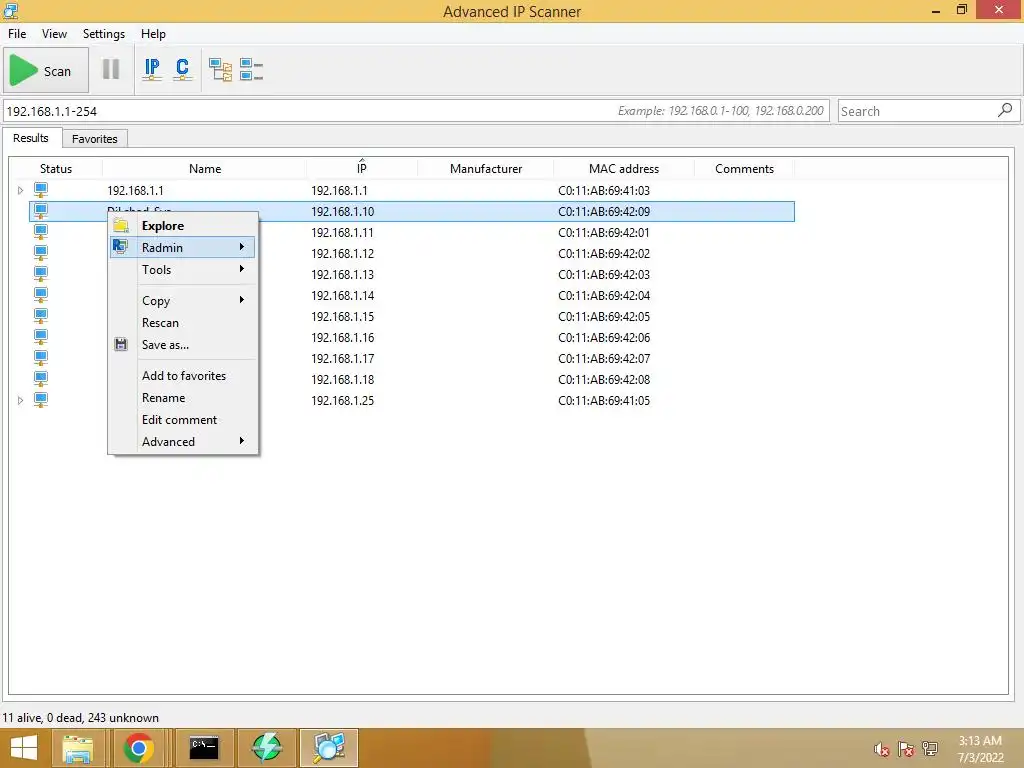The image size is (1024, 768).
Task: Open Command Prompt from the taskbar
Action: point(204,748)
